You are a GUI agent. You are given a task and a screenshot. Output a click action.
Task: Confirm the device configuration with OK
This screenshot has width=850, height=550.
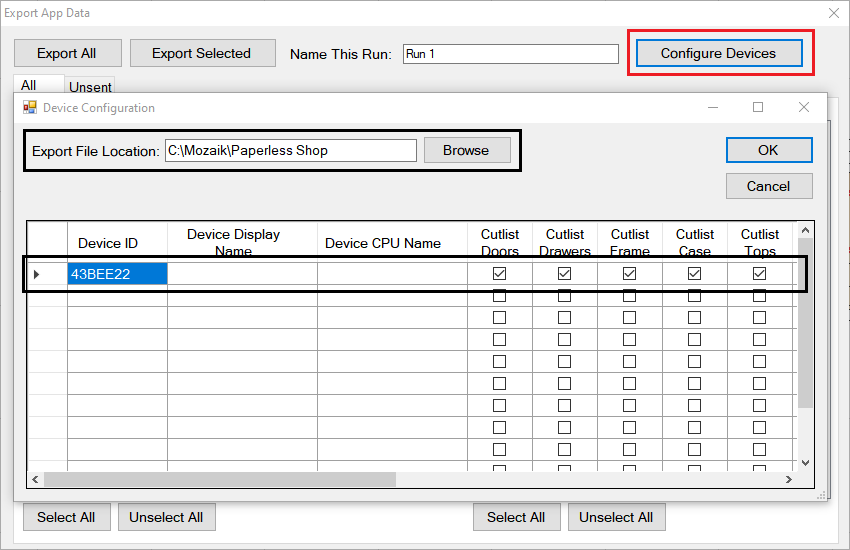click(768, 150)
